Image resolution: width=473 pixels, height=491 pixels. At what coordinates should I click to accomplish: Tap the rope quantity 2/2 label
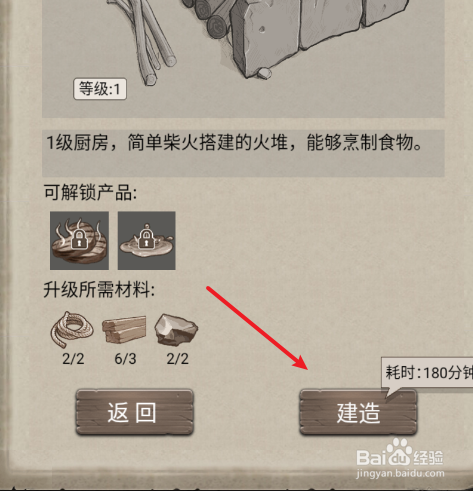tap(73, 359)
